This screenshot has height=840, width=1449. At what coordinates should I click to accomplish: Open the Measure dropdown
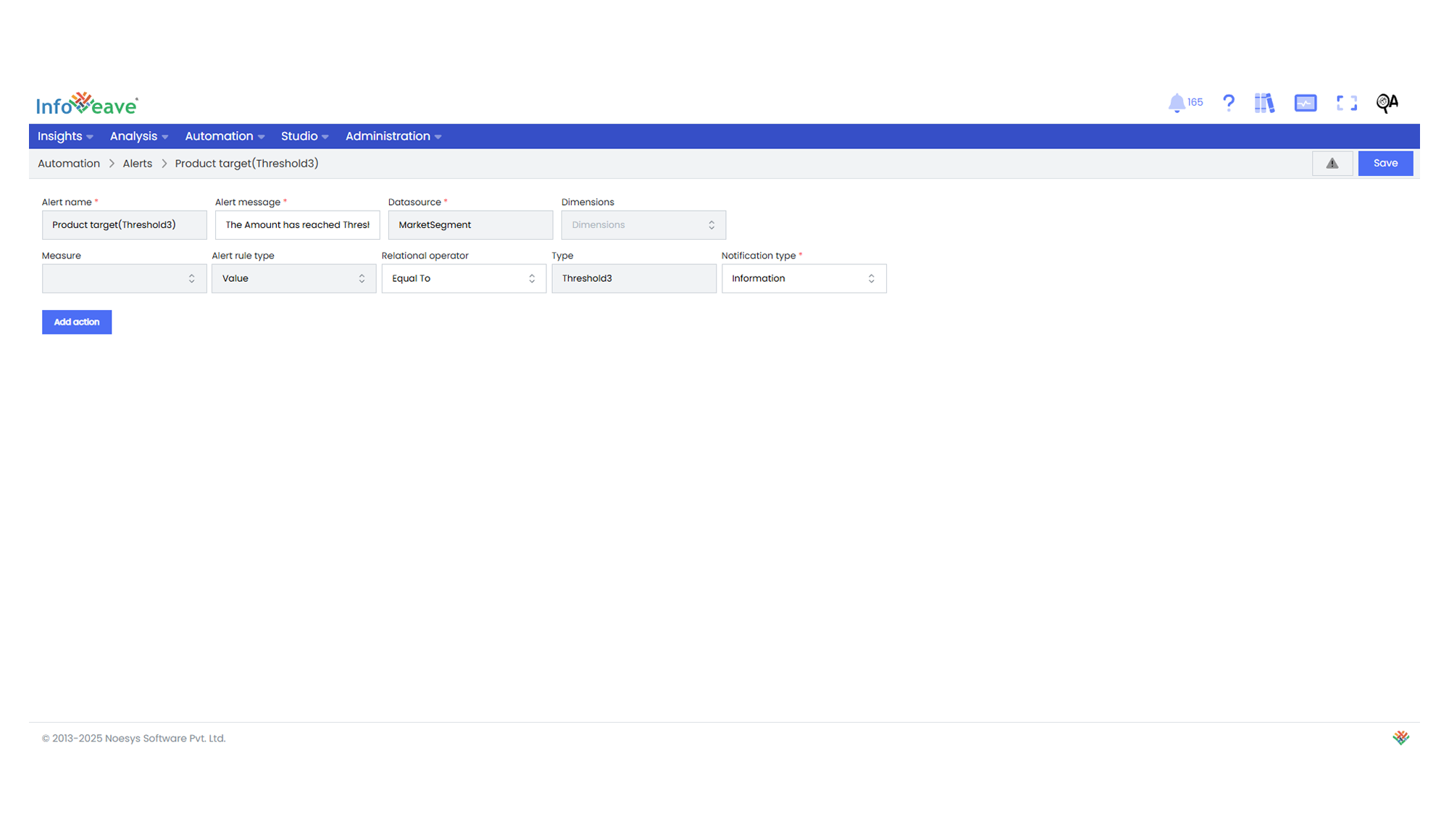coord(124,279)
